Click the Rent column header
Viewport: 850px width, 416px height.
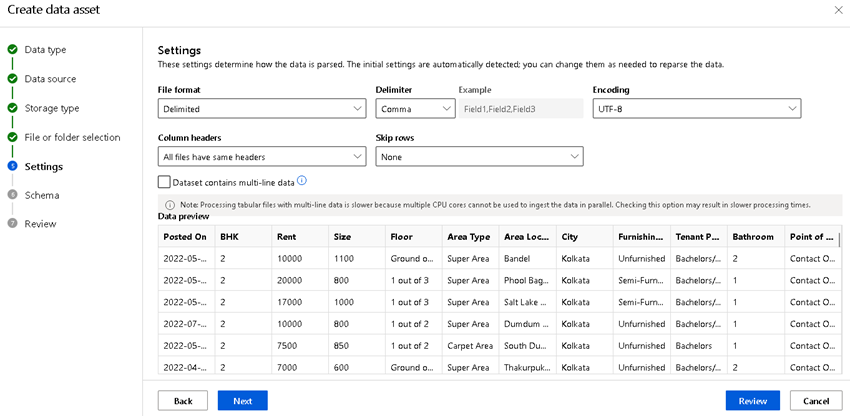point(300,237)
